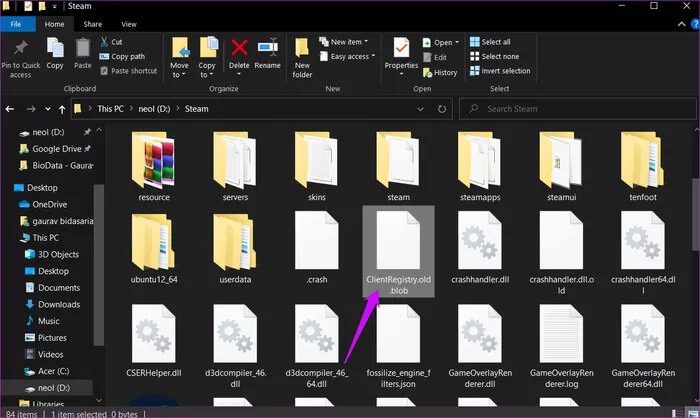Select the steamapps folder
700x418 pixels.
tap(480, 167)
